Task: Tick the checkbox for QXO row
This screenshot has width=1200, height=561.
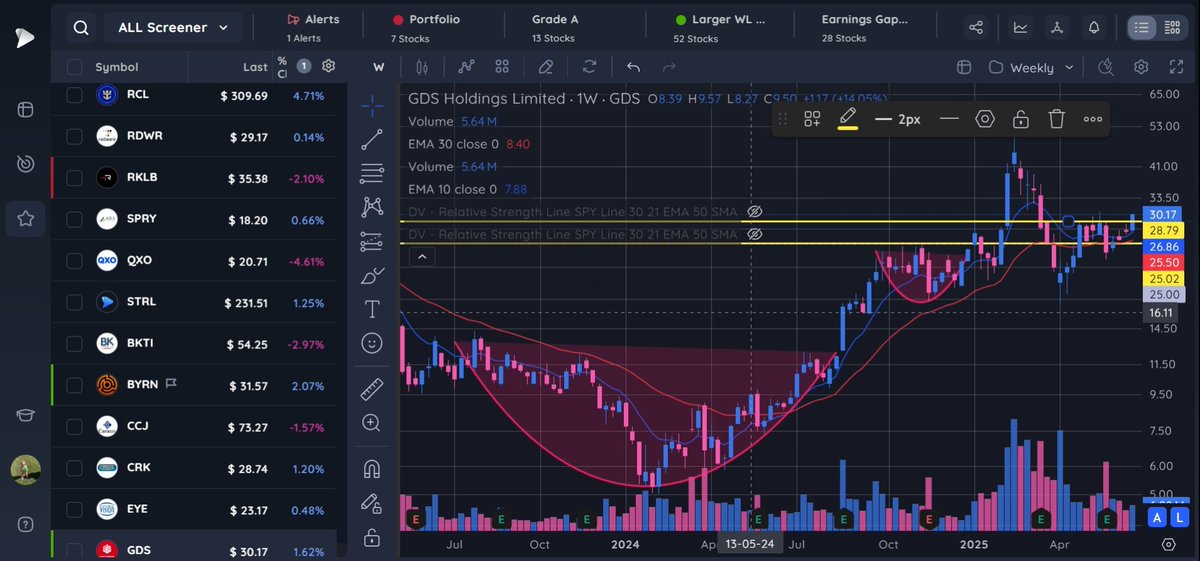Action: tap(74, 260)
